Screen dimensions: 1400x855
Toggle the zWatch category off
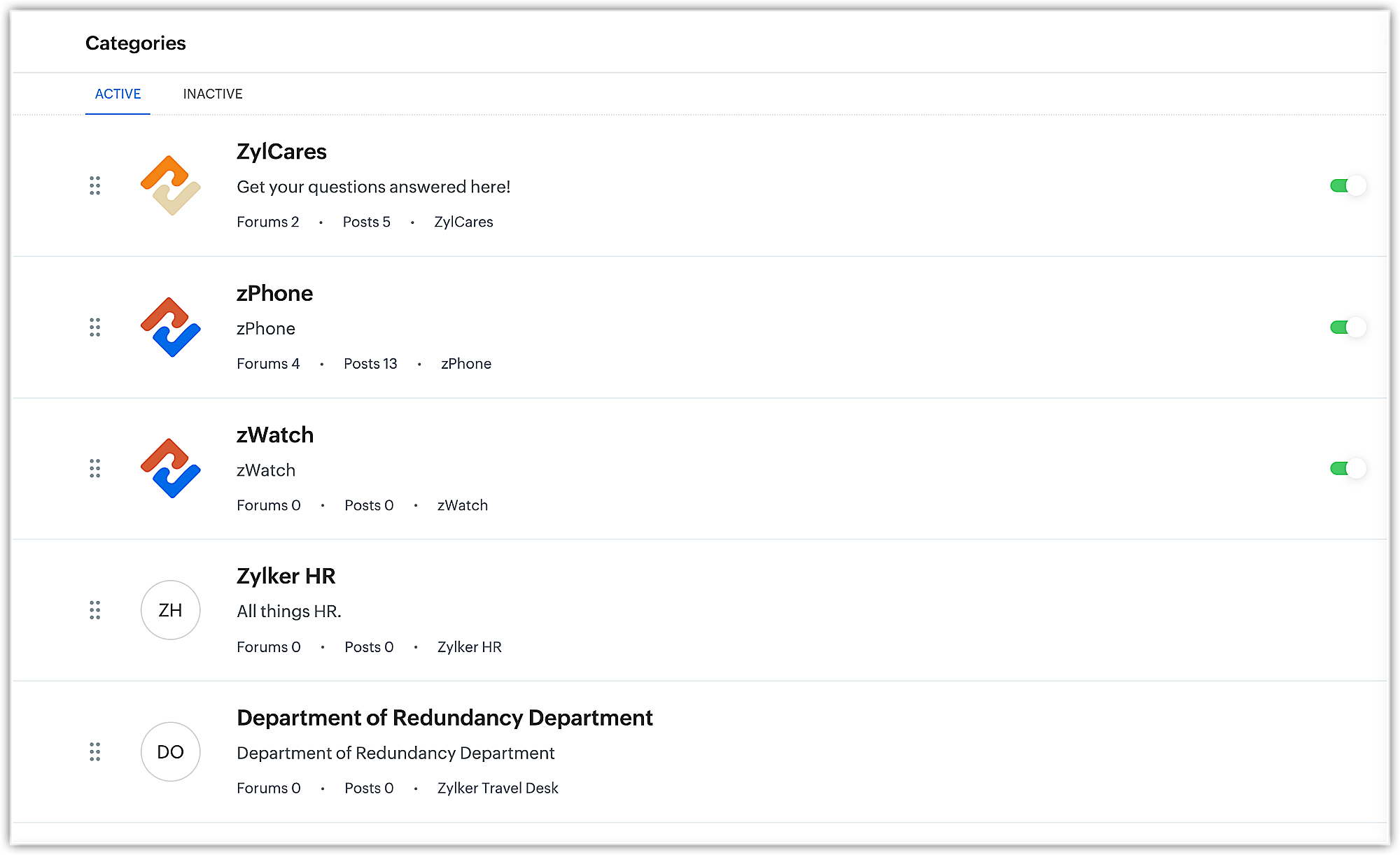click(1347, 468)
